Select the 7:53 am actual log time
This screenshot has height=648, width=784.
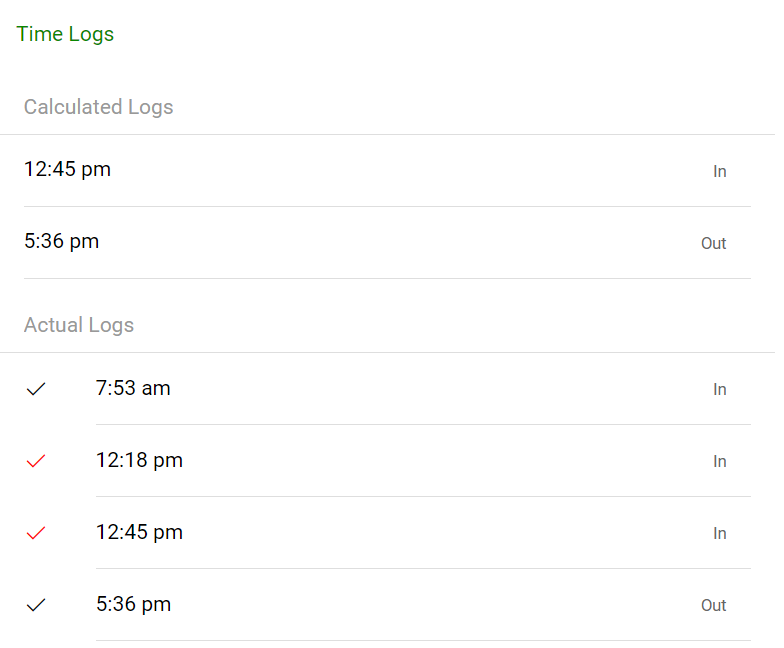click(133, 388)
